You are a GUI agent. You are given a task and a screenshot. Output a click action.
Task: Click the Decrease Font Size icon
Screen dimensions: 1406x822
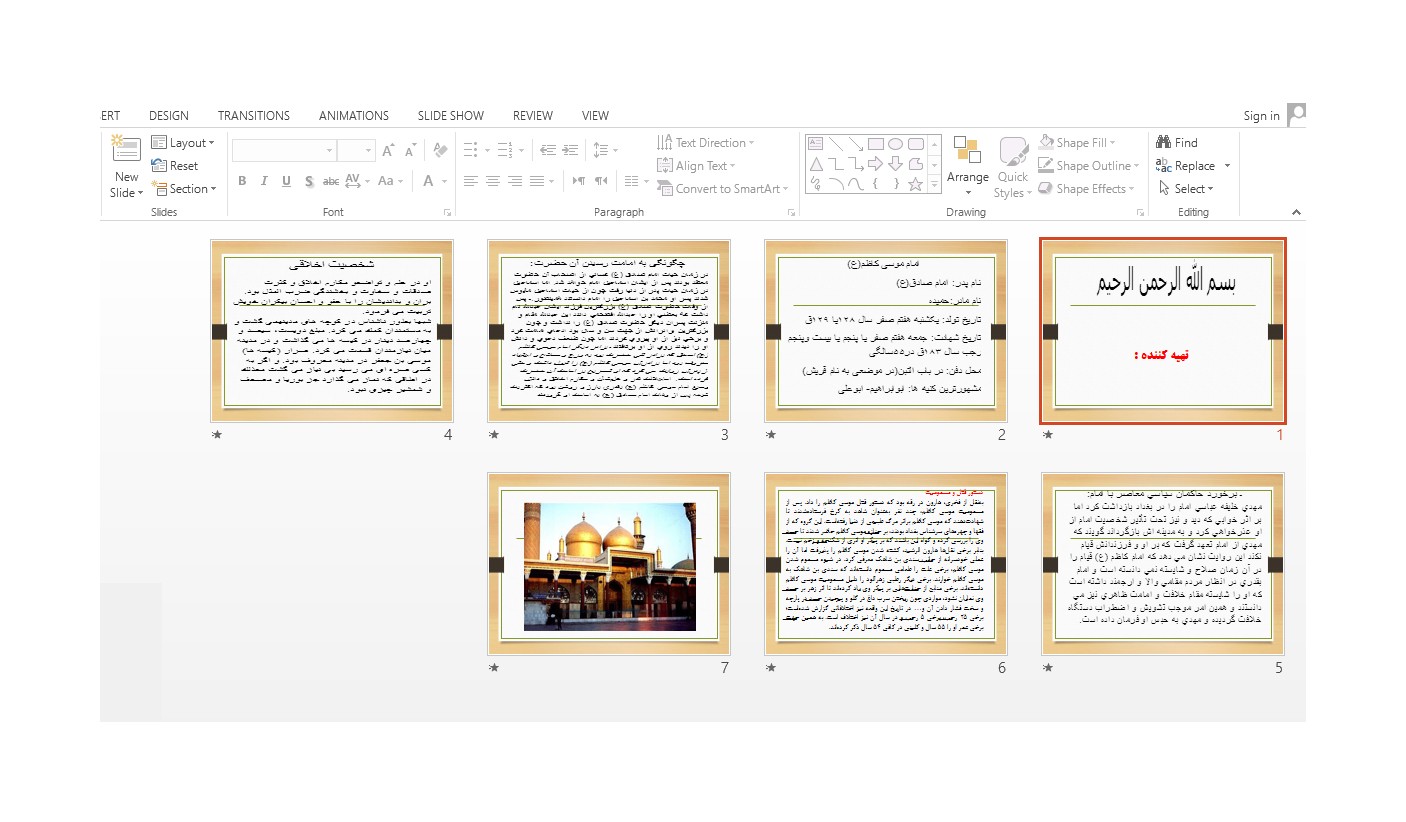[410, 151]
